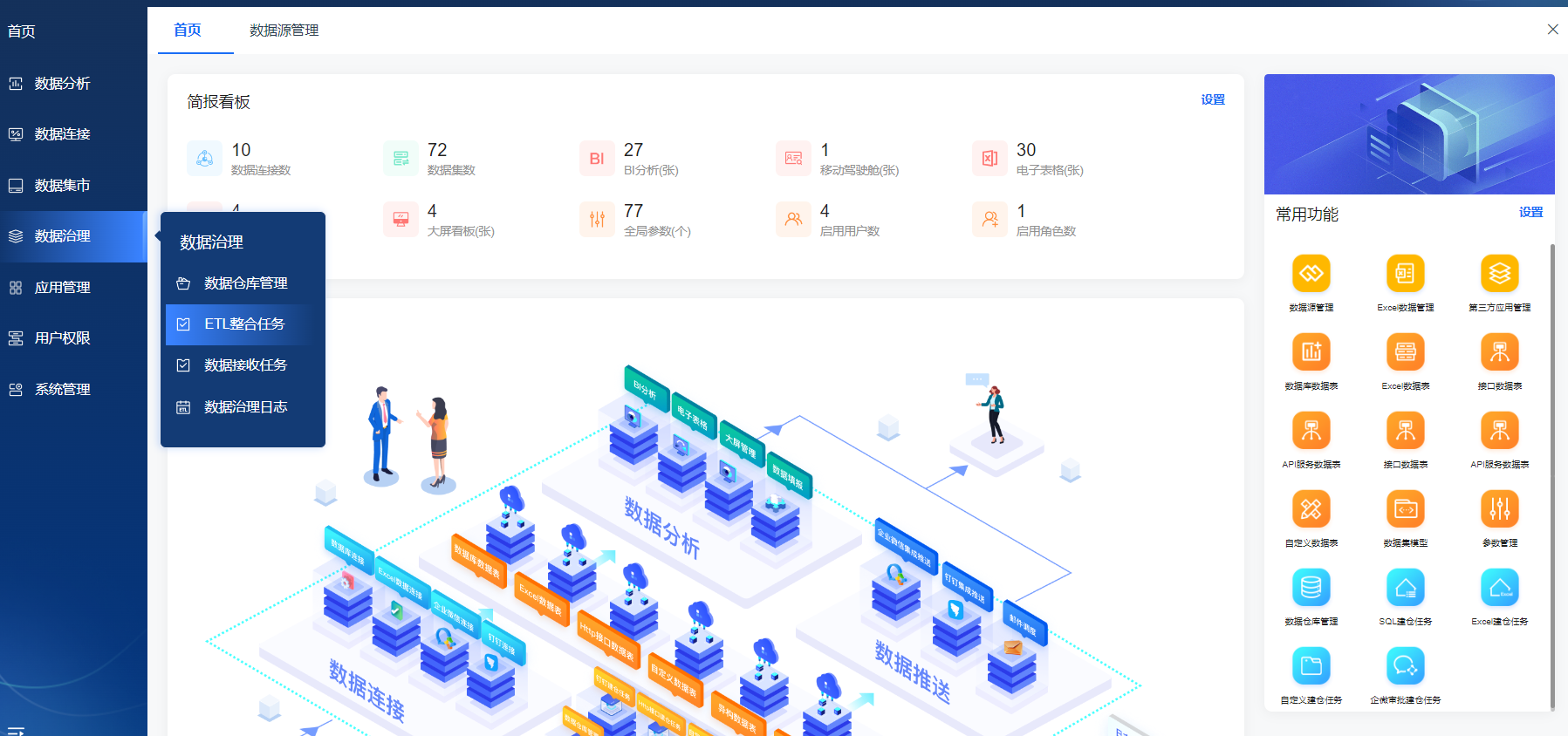Click the 常用功能 heading
Viewport: 1568px width, 736px height.
pos(1307,215)
